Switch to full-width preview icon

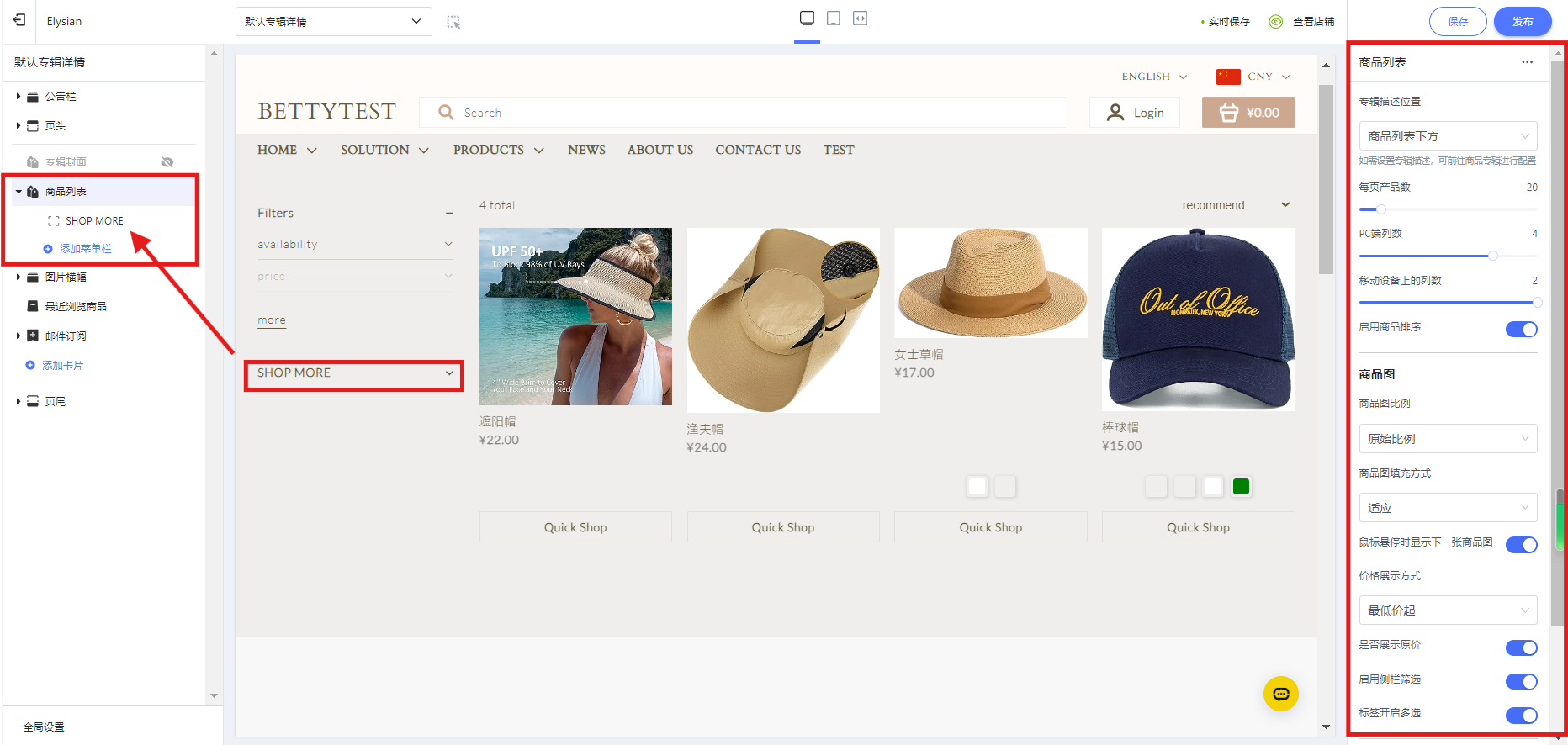click(860, 18)
